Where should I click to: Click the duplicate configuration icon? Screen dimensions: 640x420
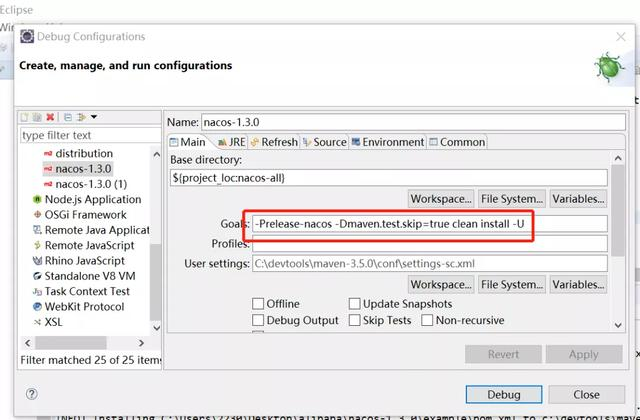(39, 117)
